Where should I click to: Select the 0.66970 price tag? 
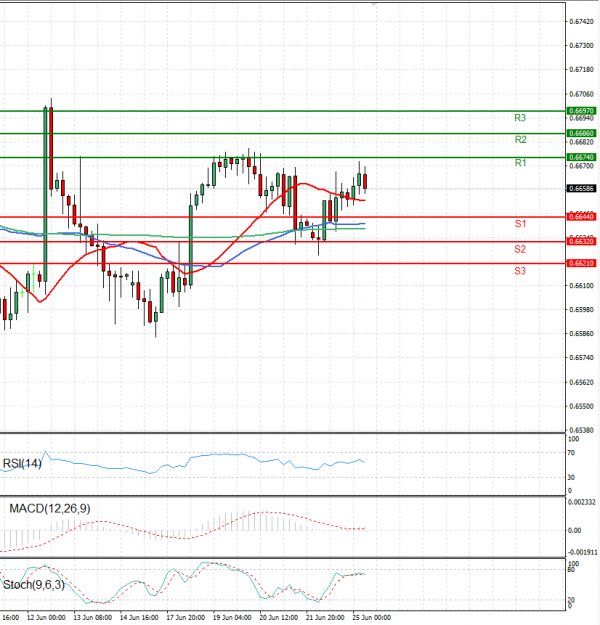pyautogui.click(x=581, y=110)
